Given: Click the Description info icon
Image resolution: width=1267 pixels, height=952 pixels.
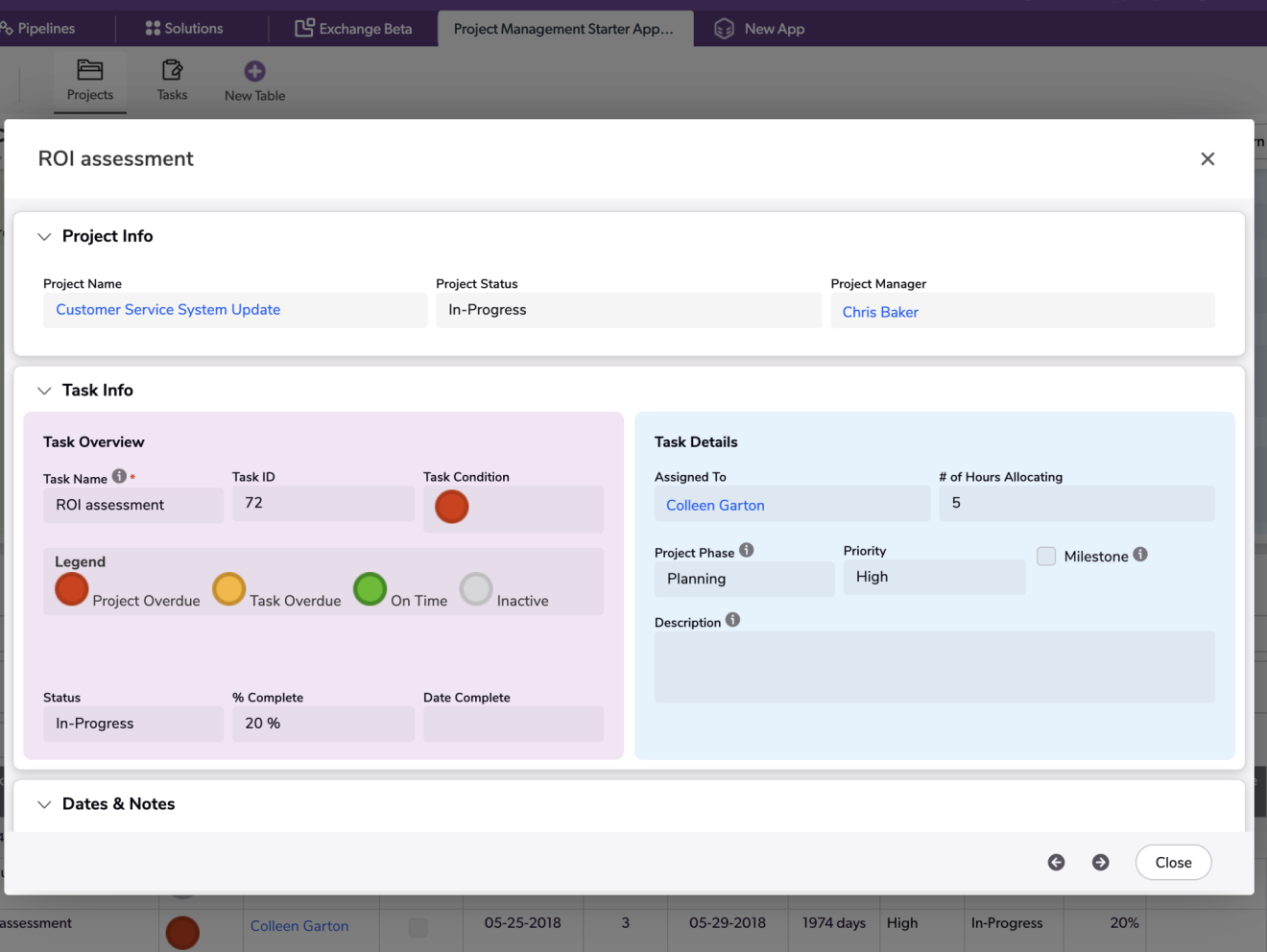Looking at the screenshot, I should (x=732, y=620).
